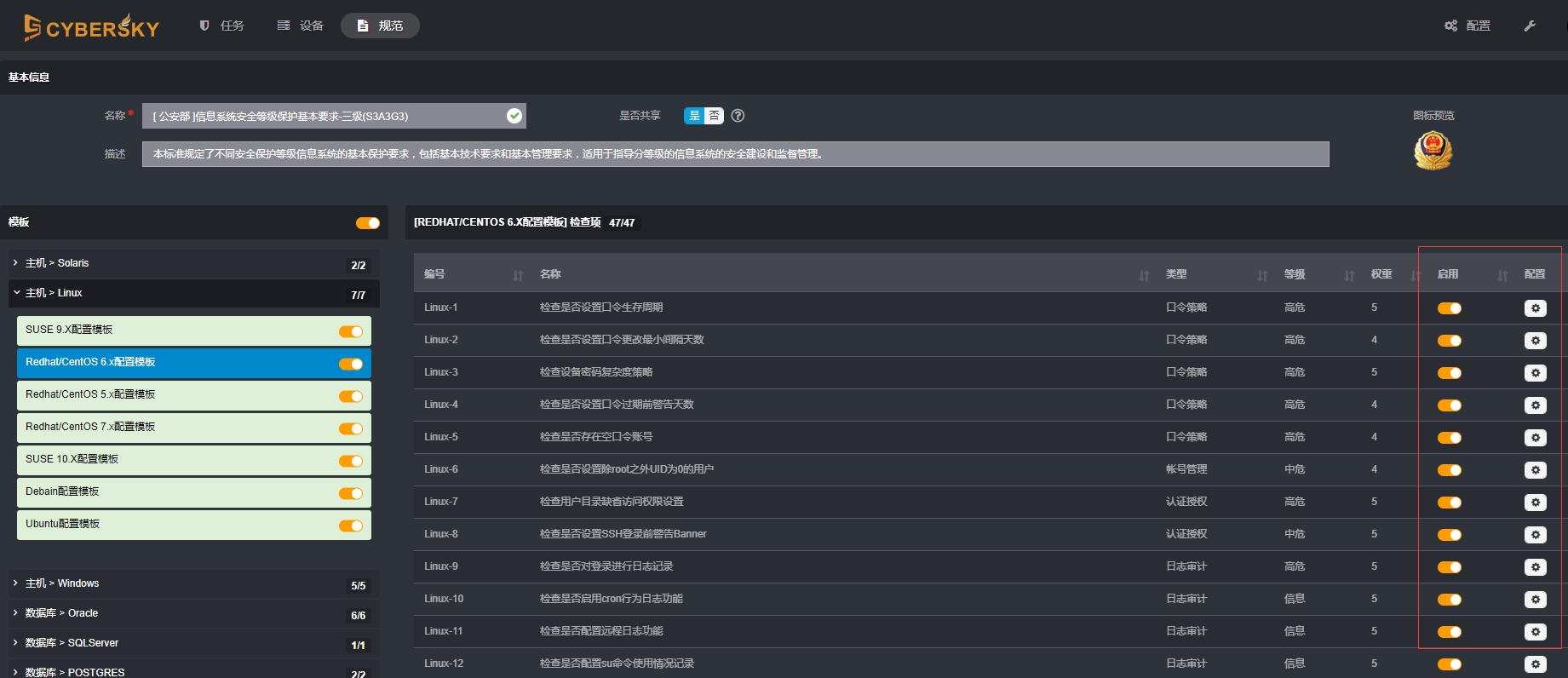Select 否 for the sharing option
This screenshot has width=1568, height=678.
714,116
